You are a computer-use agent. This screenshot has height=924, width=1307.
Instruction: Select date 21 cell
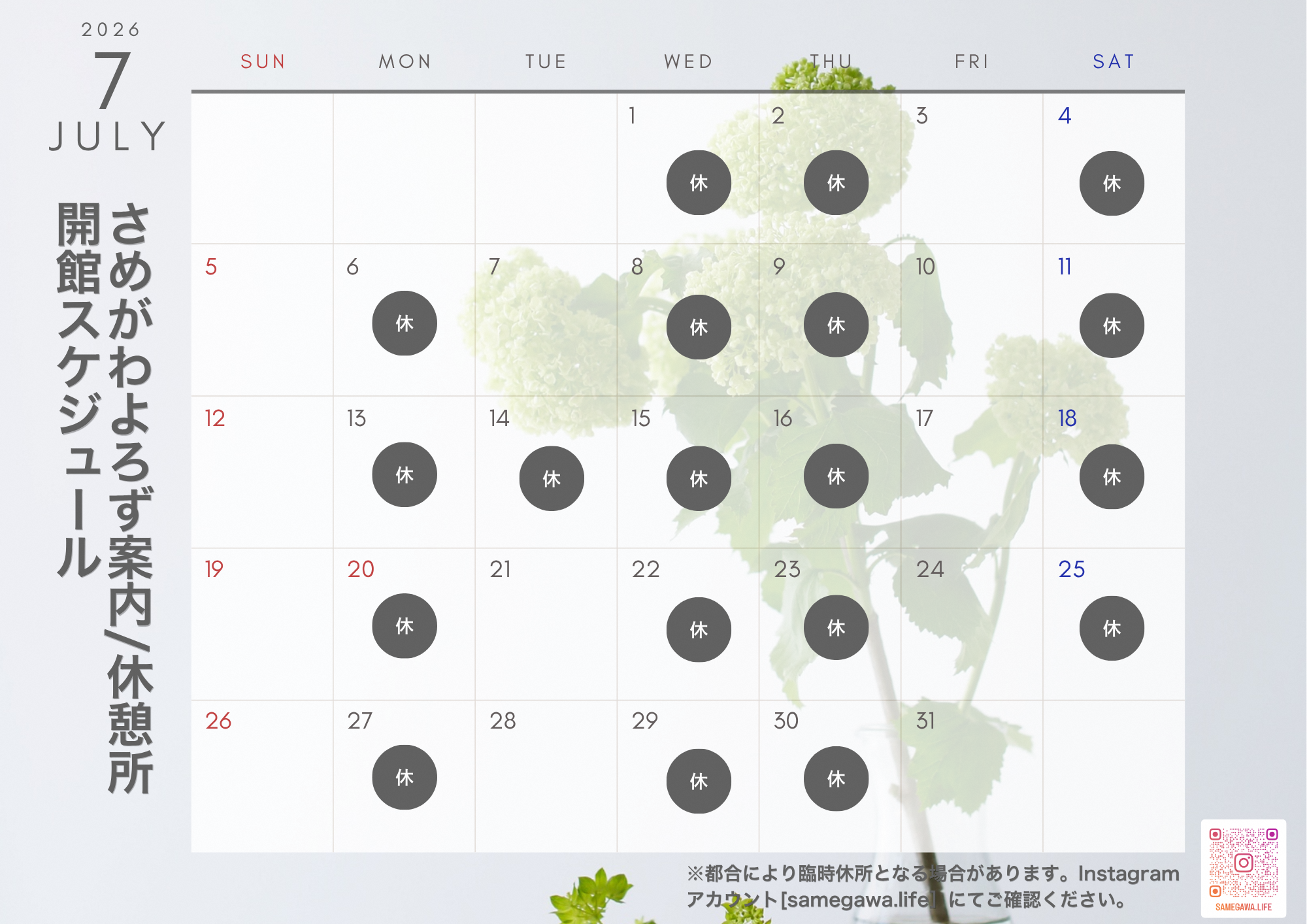point(546,624)
